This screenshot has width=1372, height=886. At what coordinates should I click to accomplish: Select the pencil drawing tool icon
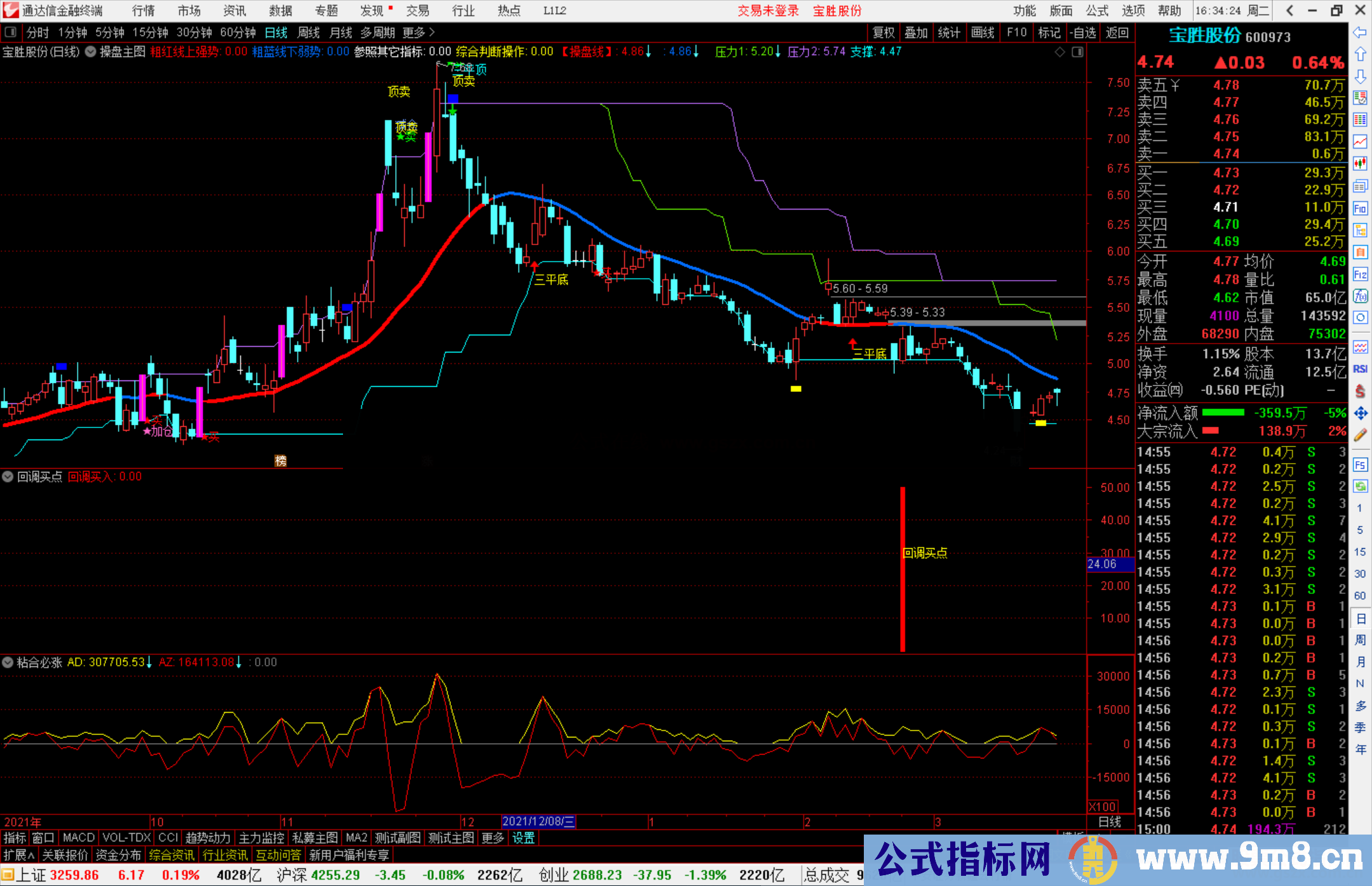[x=1360, y=435]
